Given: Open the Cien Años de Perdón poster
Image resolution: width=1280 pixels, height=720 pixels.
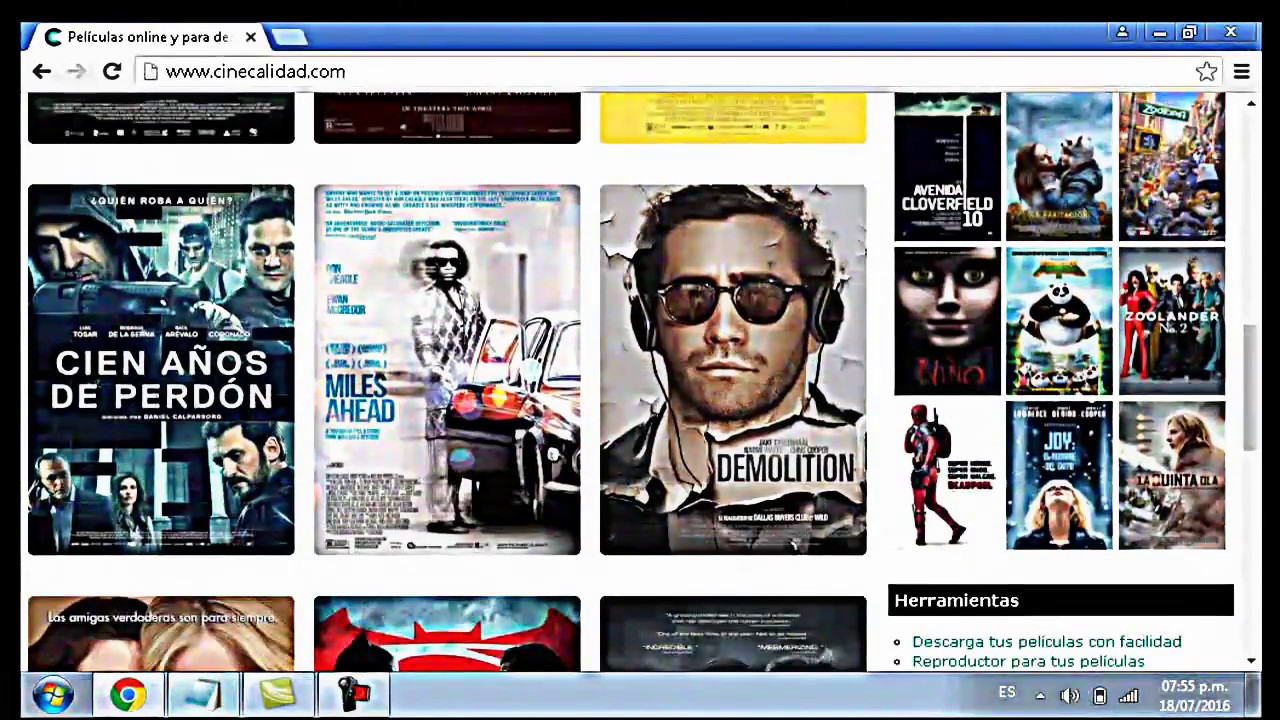Looking at the screenshot, I should click(161, 369).
